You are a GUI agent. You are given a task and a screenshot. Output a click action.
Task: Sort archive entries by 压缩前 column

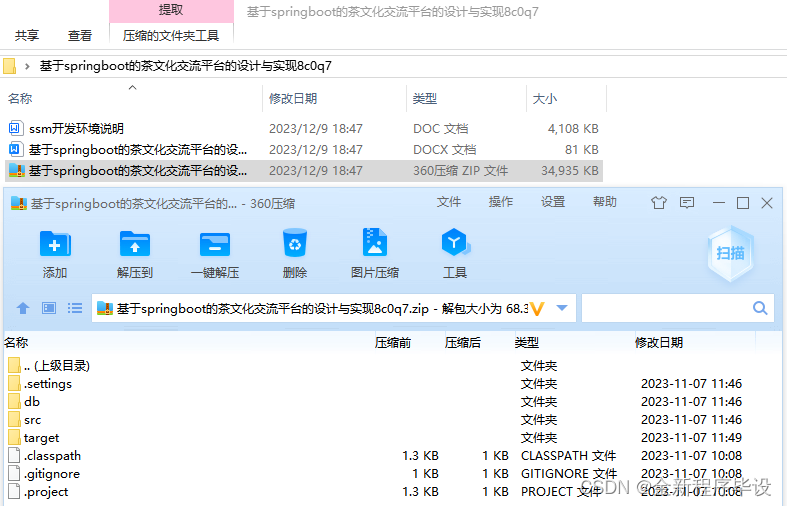tap(392, 342)
